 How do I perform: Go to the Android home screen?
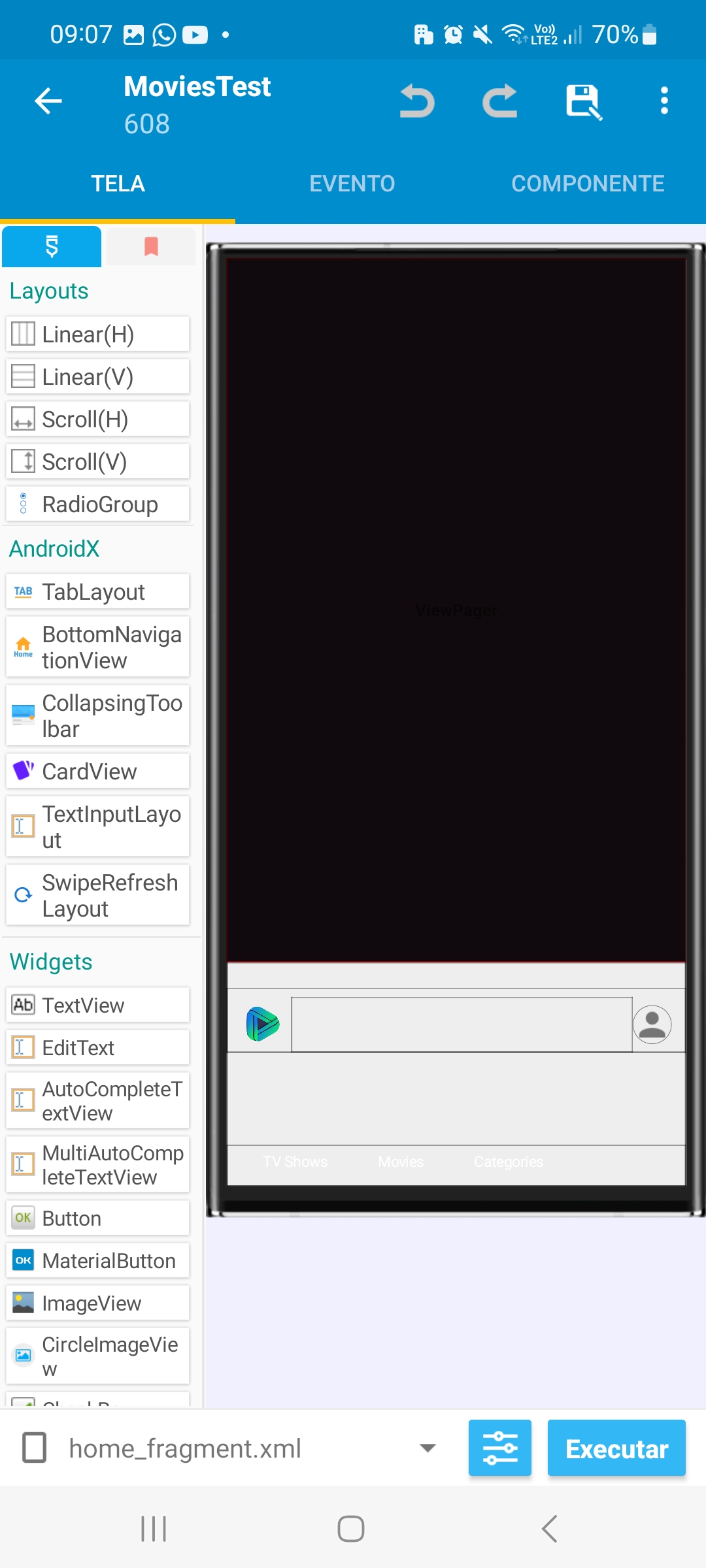(351, 1529)
